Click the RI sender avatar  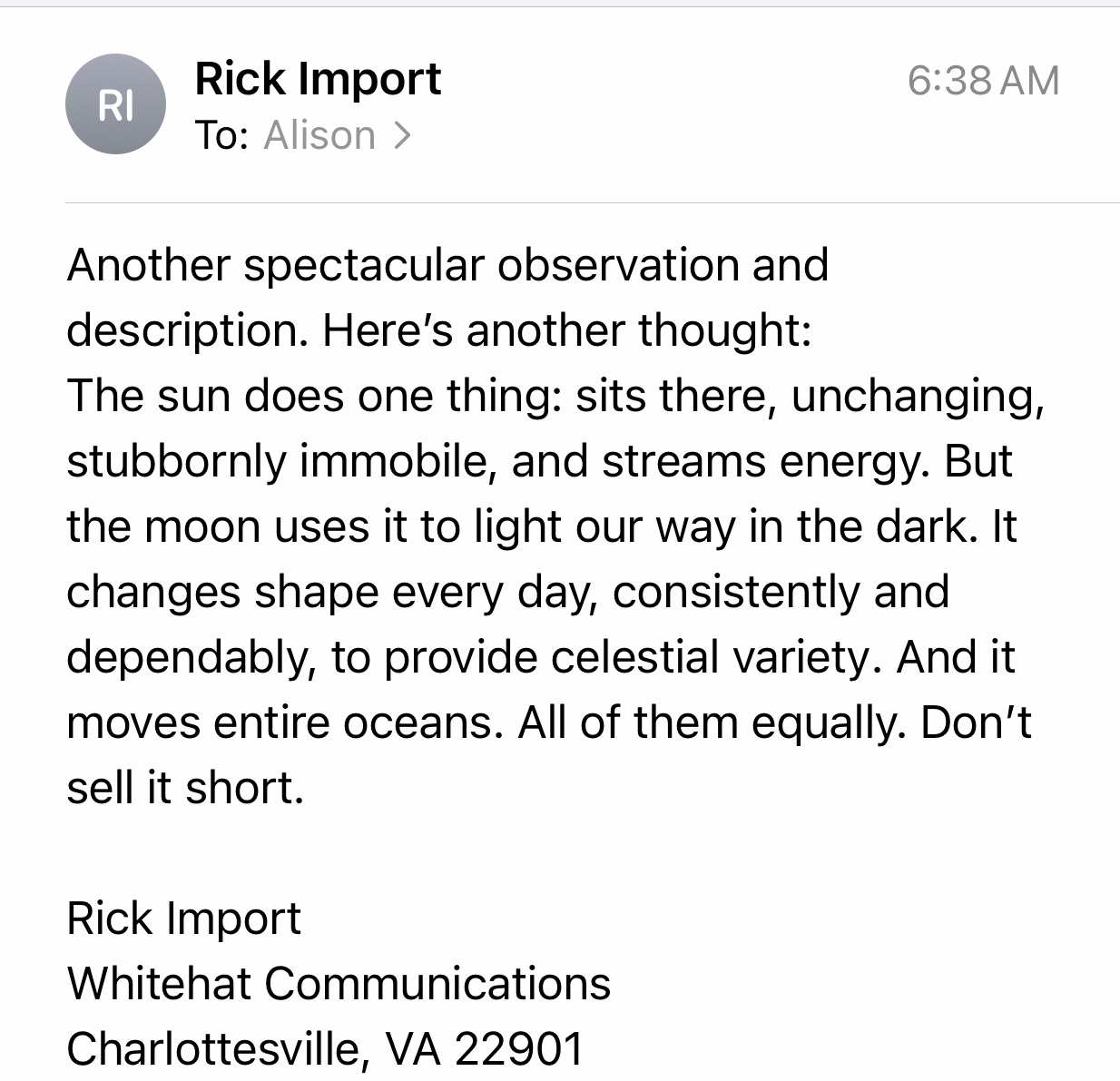[115, 104]
